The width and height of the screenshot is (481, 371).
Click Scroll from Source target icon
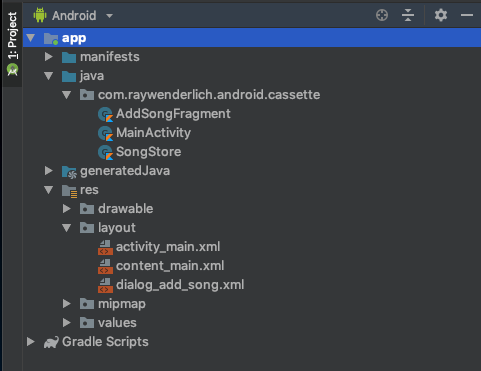click(x=382, y=15)
